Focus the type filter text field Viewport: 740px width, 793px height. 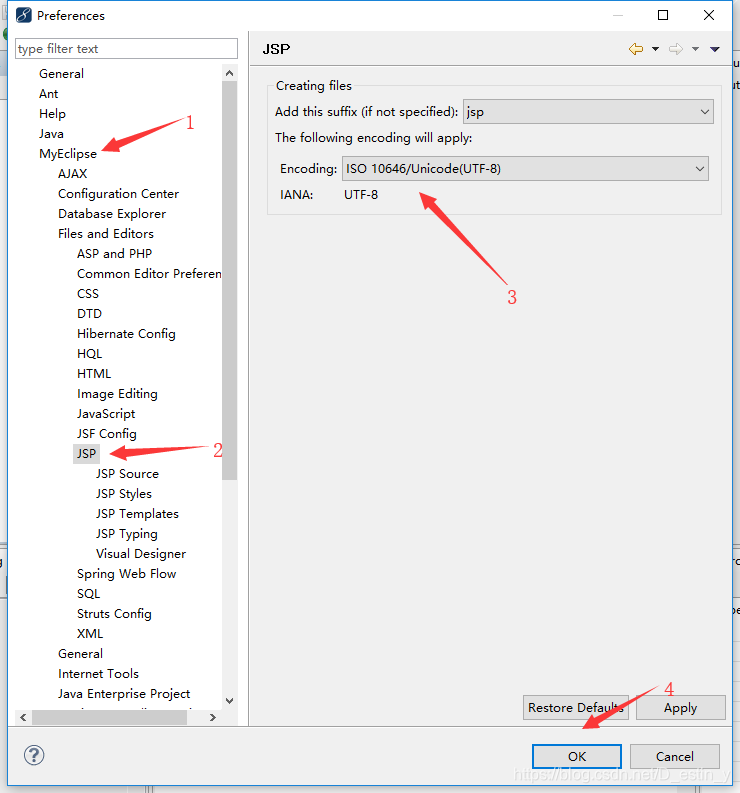(126, 49)
